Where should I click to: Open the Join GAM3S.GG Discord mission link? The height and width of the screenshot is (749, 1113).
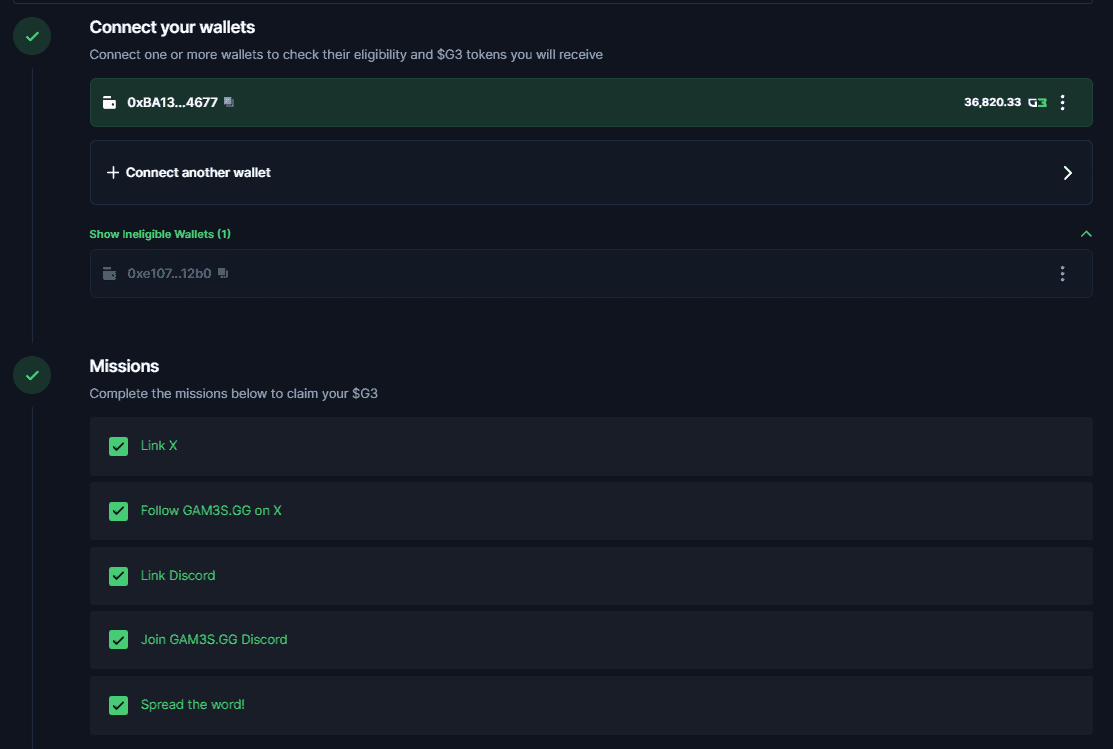214,640
